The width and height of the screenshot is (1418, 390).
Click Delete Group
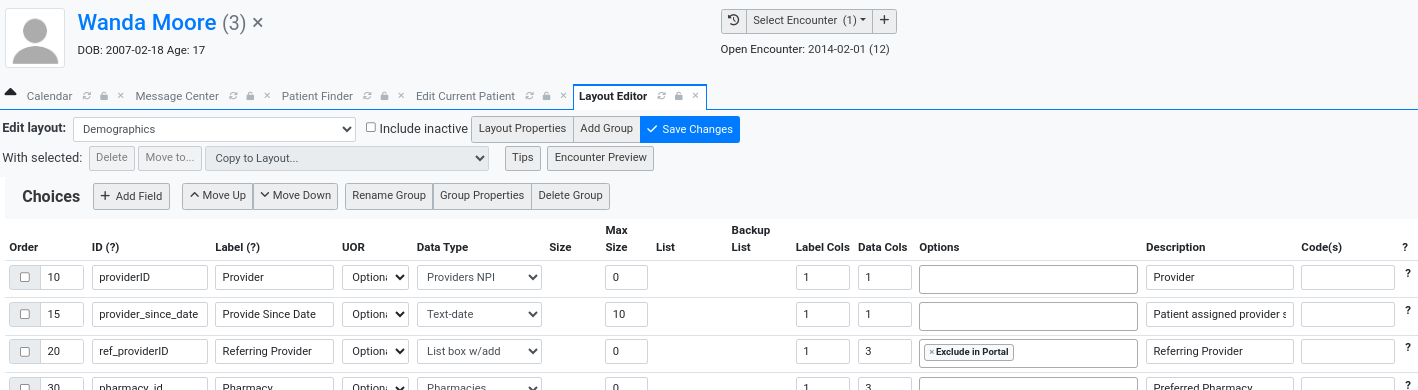pyautogui.click(x=570, y=196)
